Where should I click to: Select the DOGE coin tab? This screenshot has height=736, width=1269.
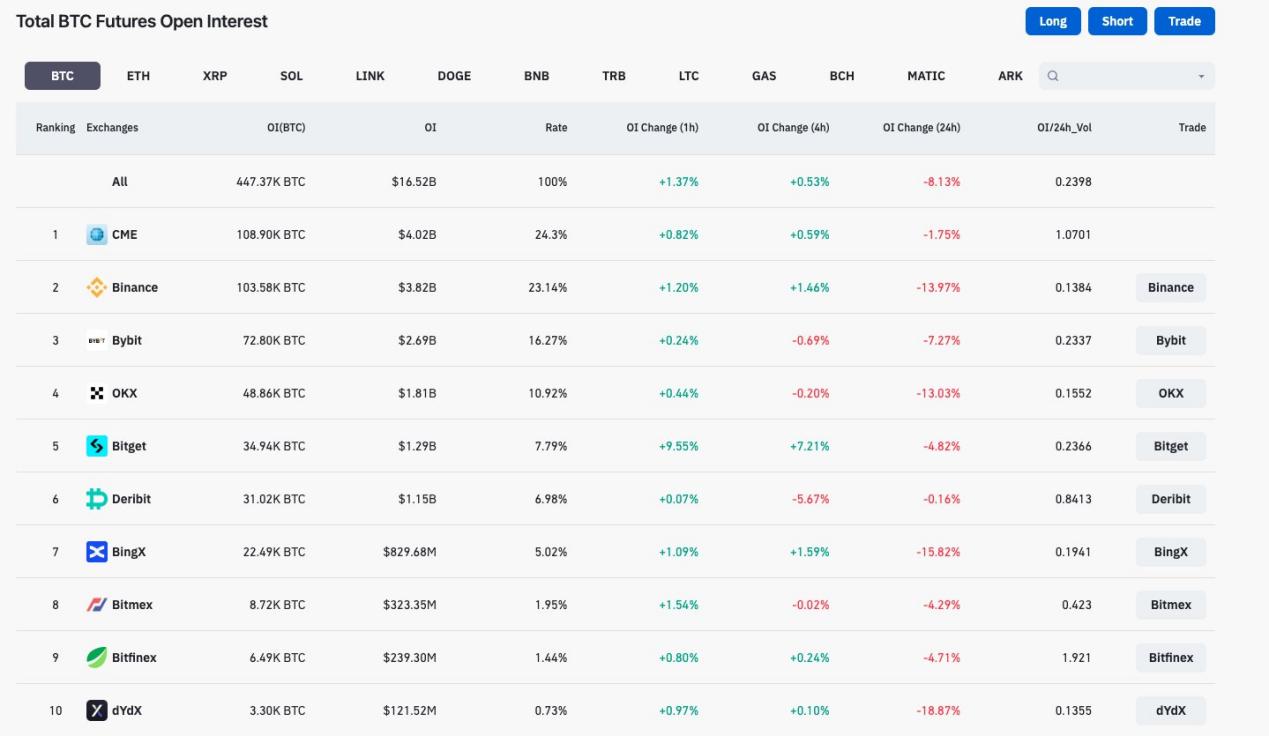(454, 76)
